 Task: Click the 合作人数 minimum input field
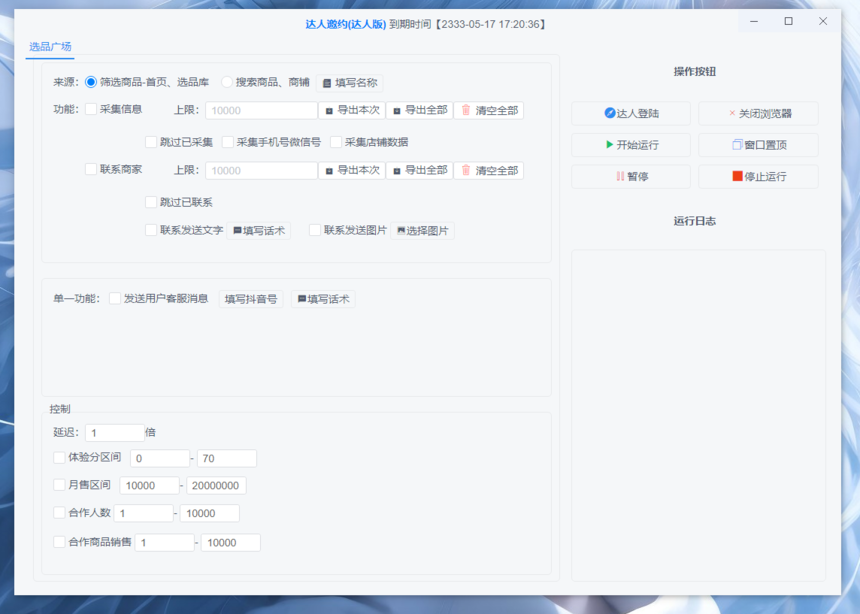tap(143, 513)
